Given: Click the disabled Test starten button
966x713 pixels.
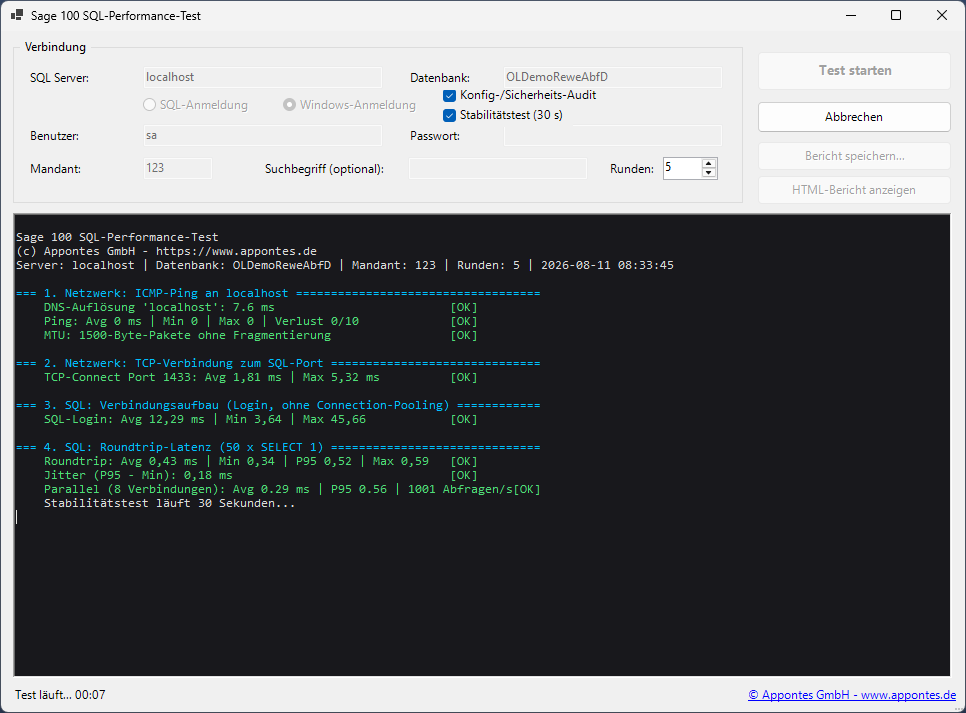Looking at the screenshot, I should pos(854,70).
